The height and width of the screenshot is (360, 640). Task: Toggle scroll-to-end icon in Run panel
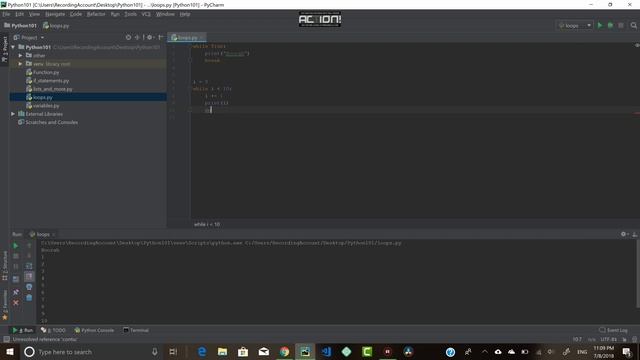click(29, 276)
